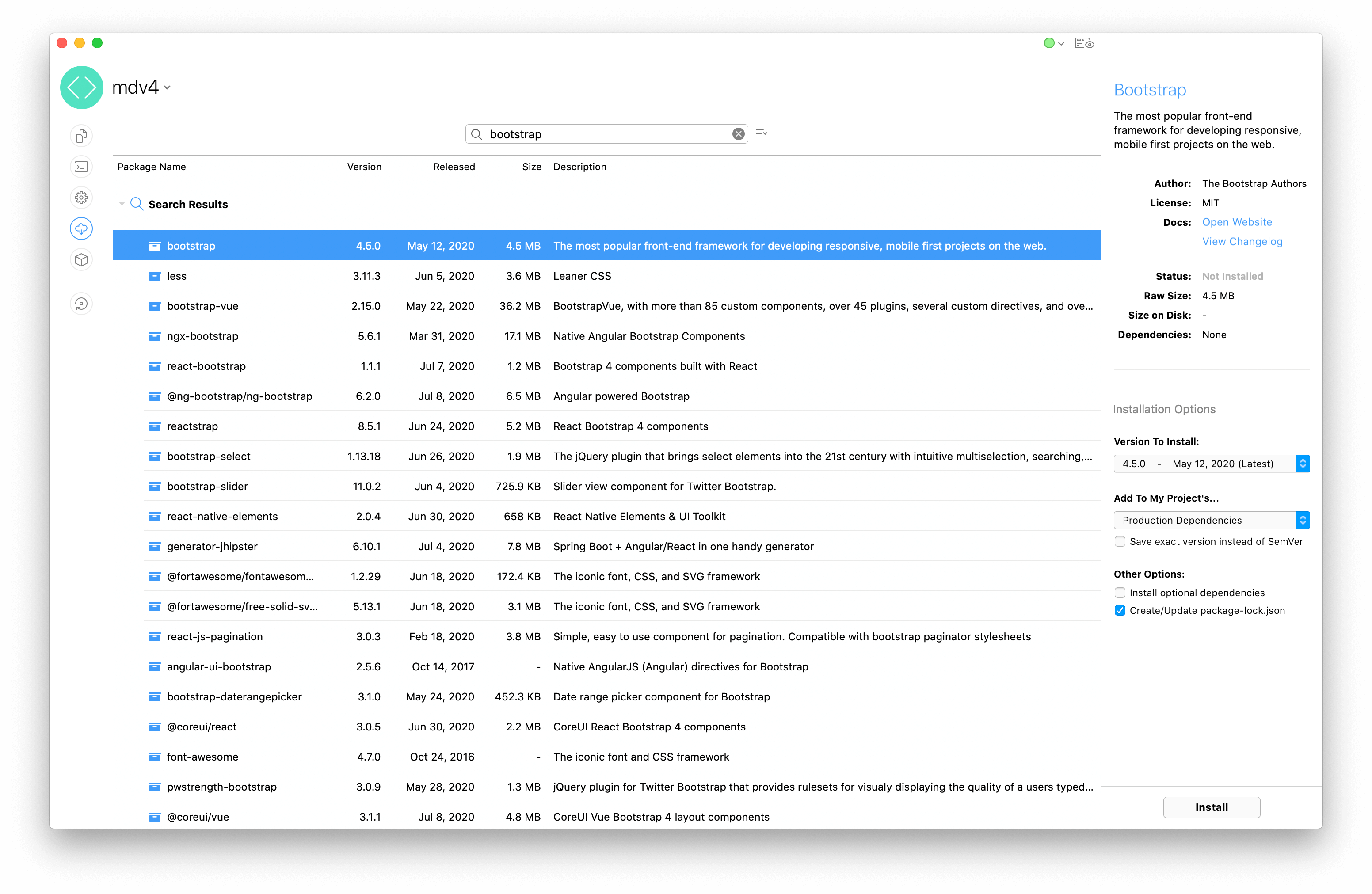Image resolution: width=1372 pixels, height=894 pixels.
Task: Click package icon of react-js-pagination row
Action: (155, 637)
